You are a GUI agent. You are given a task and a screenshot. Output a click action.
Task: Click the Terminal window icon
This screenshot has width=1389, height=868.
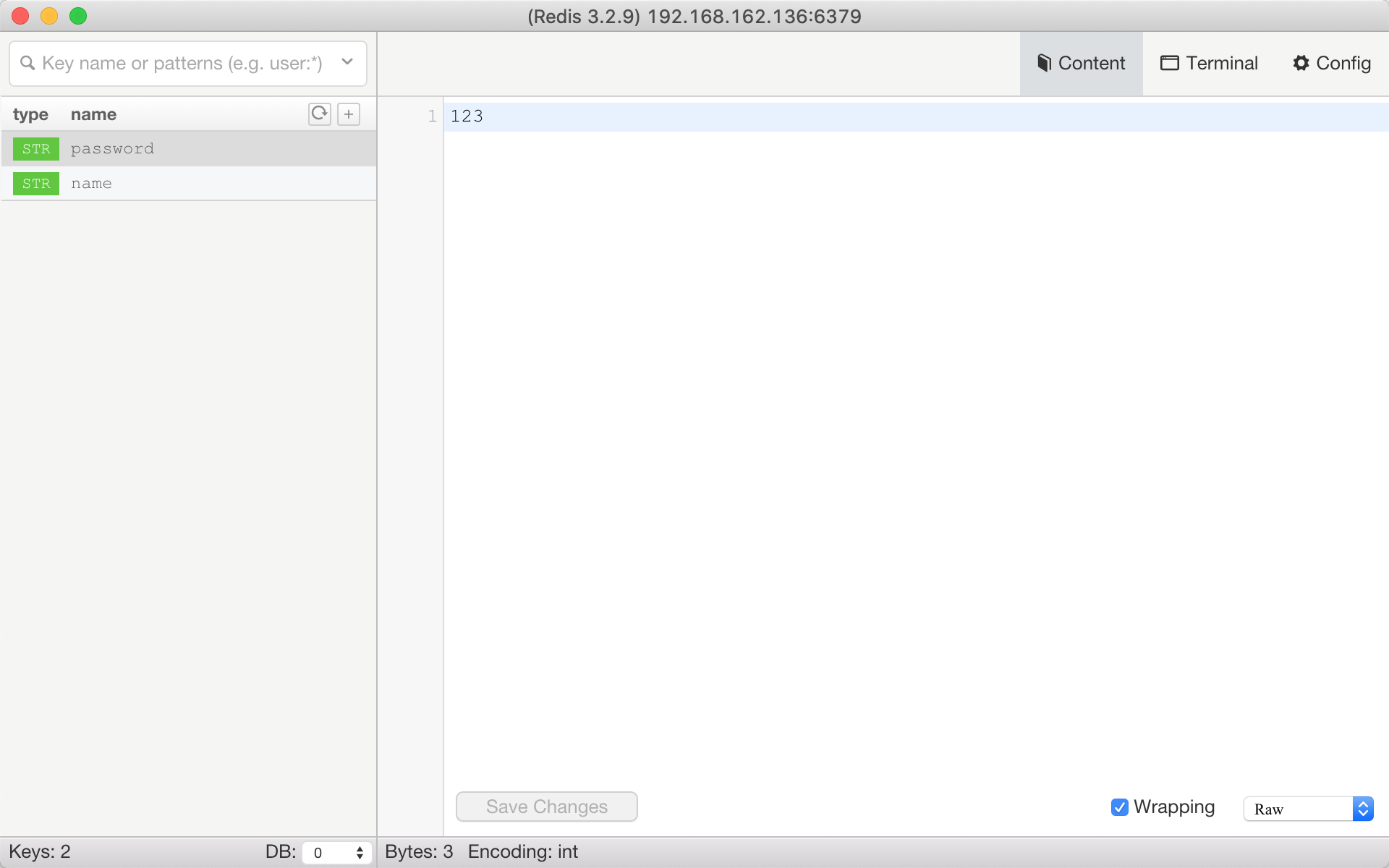pos(1169,64)
